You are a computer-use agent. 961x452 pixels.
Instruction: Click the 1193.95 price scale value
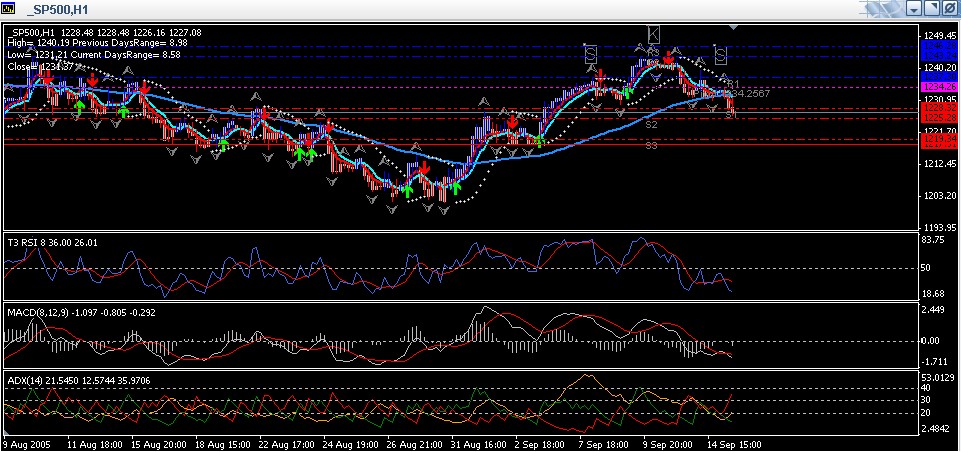coord(941,228)
